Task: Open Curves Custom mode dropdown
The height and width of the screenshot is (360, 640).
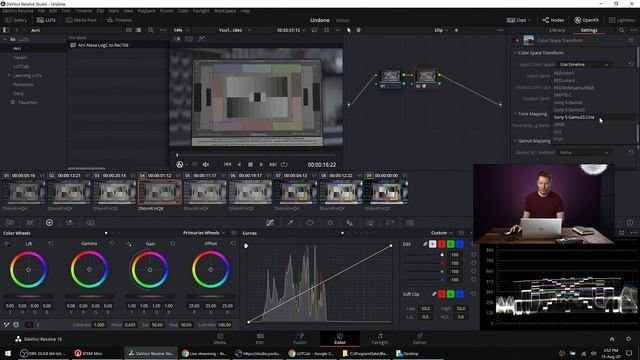Action: (442, 233)
